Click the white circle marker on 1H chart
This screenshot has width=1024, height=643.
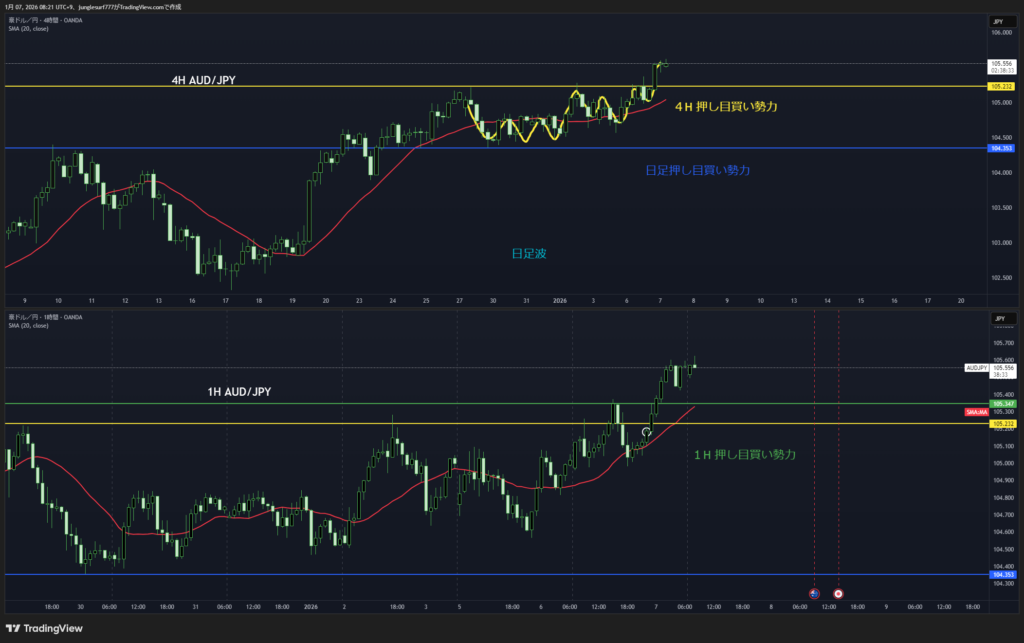[646, 433]
